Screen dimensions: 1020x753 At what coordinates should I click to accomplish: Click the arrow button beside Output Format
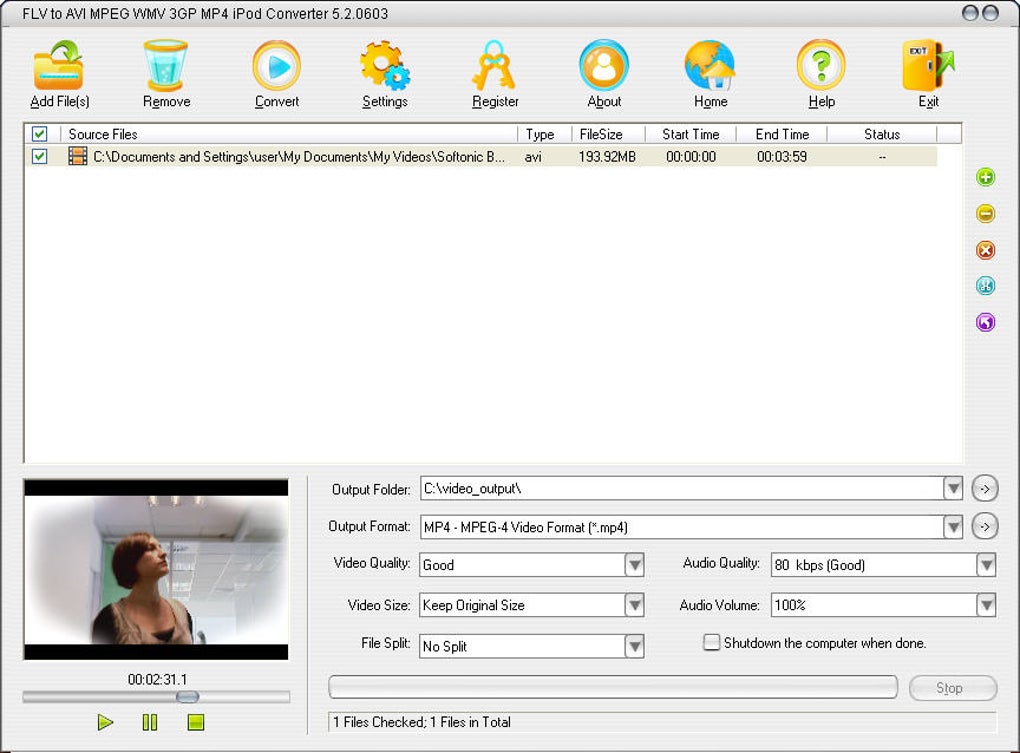[985, 526]
